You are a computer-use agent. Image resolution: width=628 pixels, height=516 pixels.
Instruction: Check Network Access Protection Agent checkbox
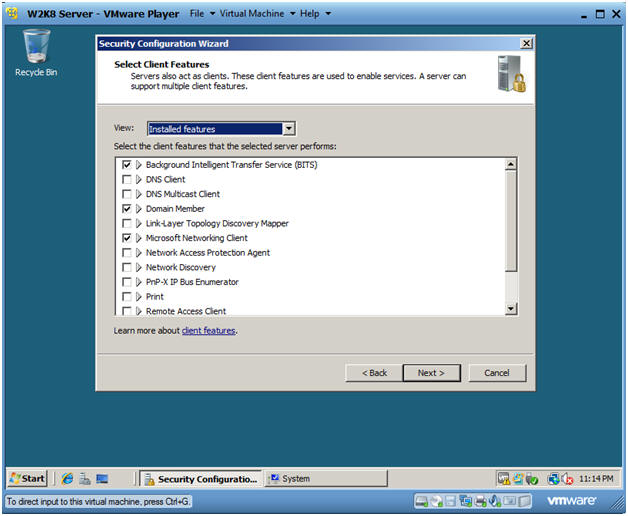(x=127, y=253)
